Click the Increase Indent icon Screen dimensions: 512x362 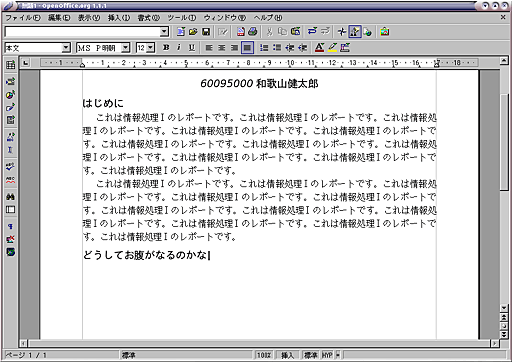tap(303, 48)
